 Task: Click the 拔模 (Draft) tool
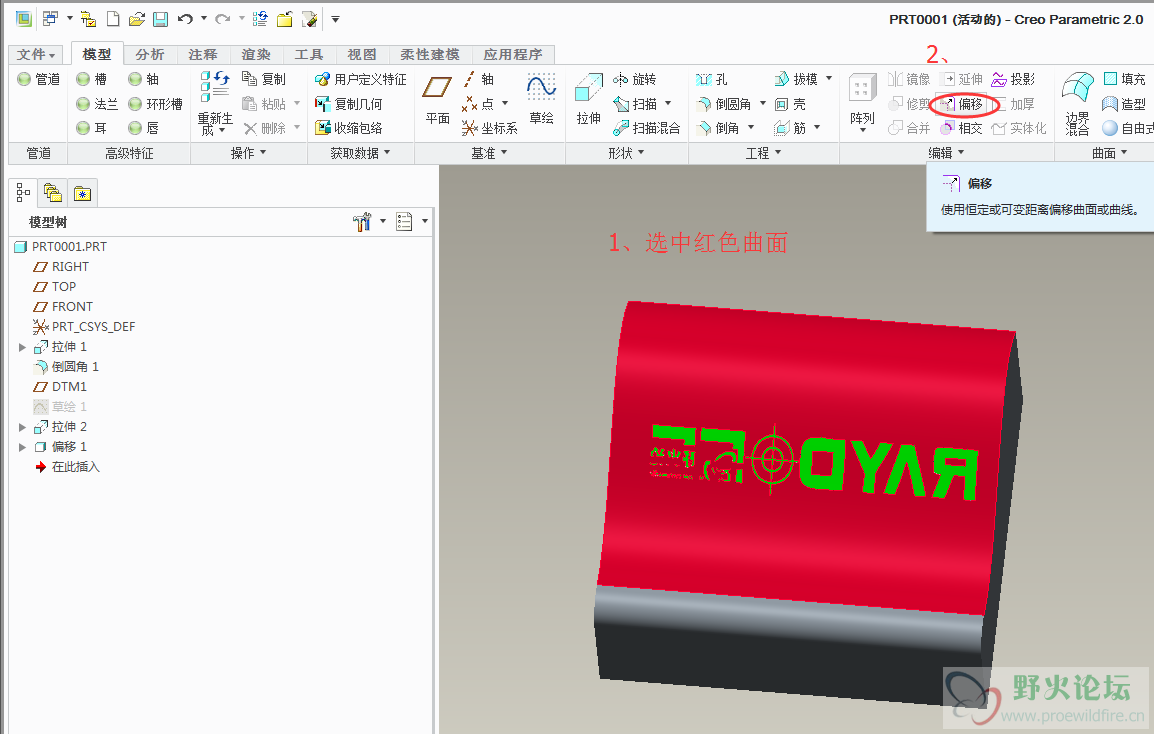[796, 79]
